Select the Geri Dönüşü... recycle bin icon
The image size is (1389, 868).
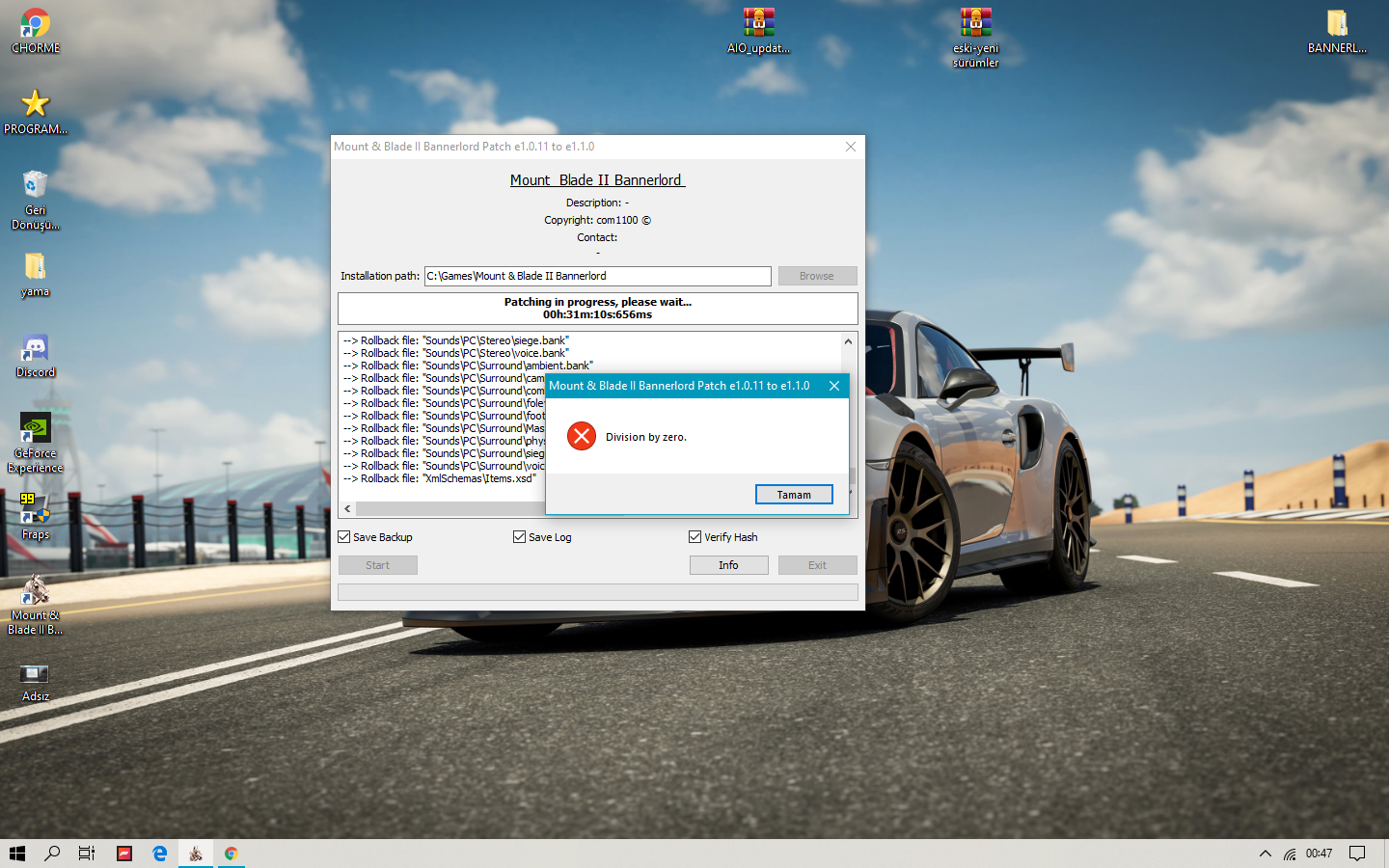pyautogui.click(x=36, y=200)
